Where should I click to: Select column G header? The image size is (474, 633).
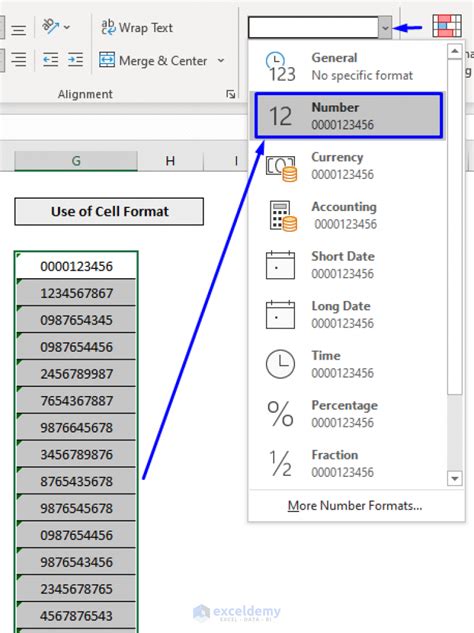pos(76,161)
